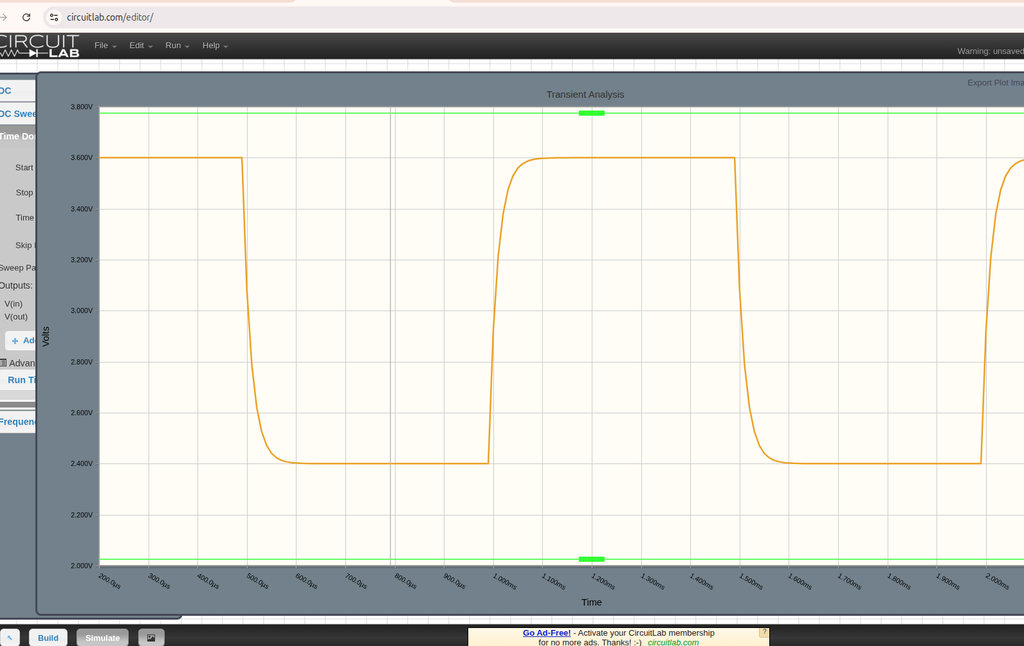The image size is (1024, 646).
Task: Reload the page with browser refresh icon
Action: tap(26, 17)
